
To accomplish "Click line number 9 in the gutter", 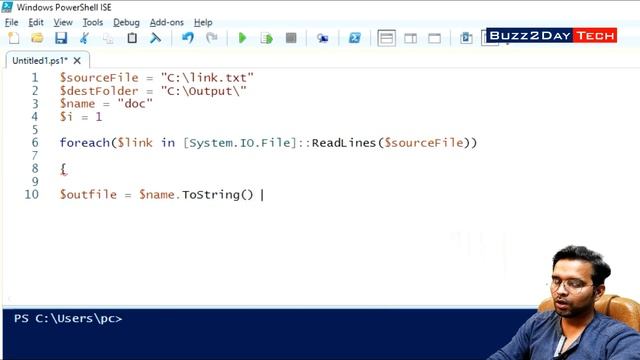I will [x=35, y=181].
